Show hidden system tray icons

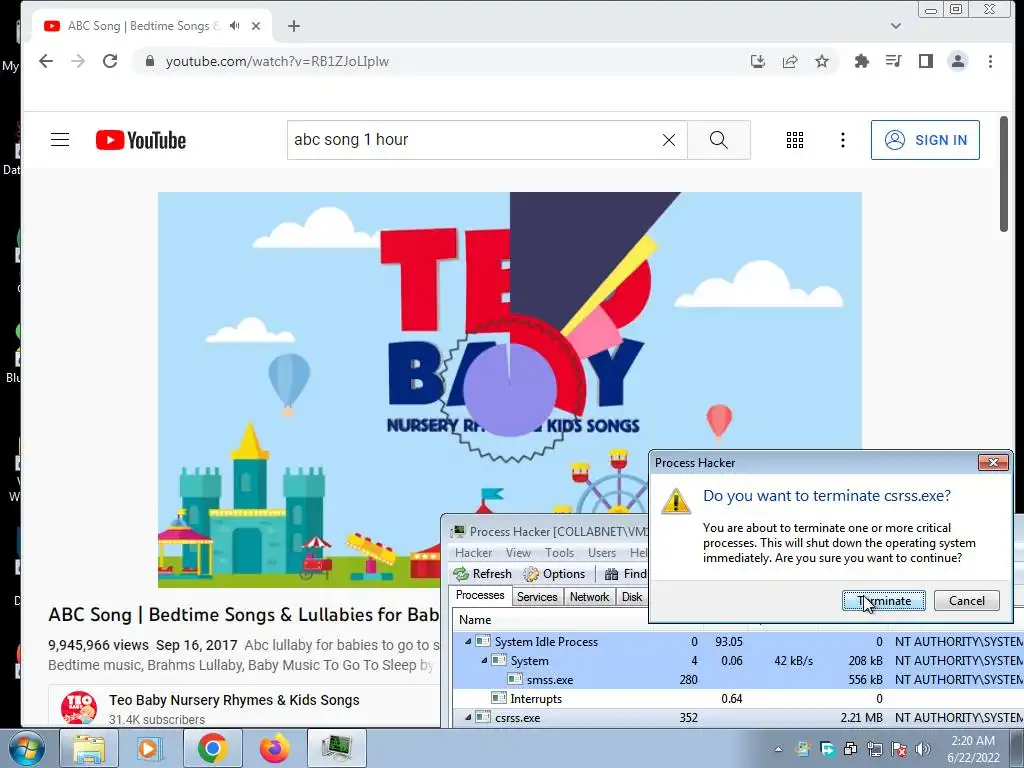coord(778,749)
